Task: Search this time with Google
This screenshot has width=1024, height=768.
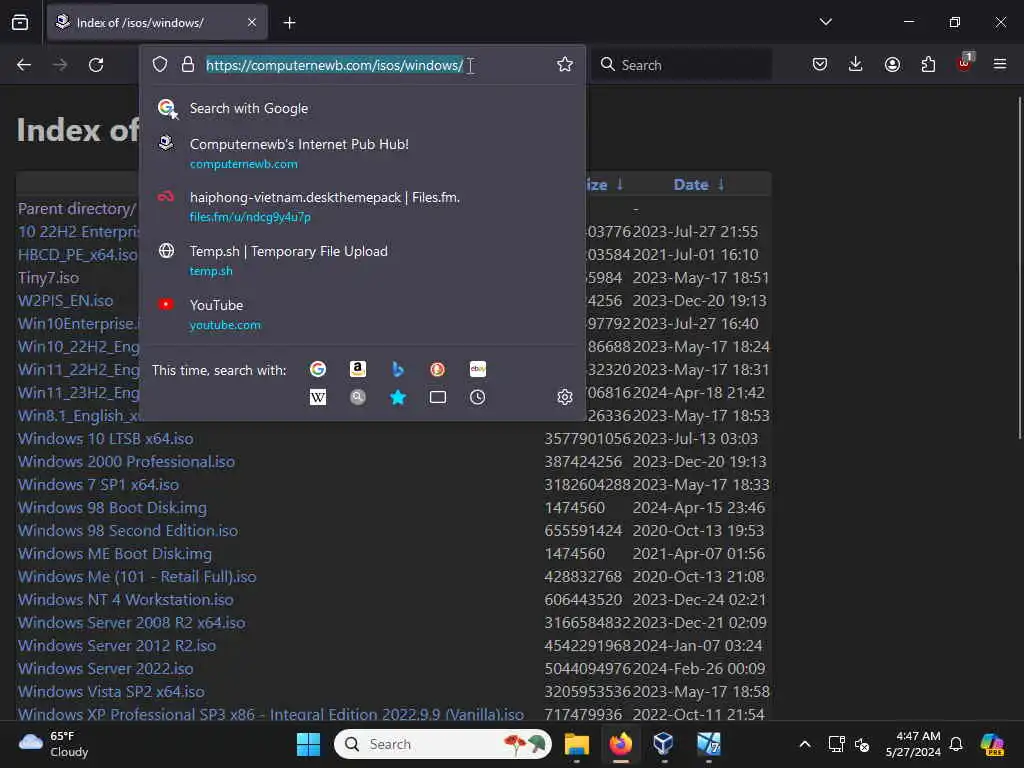Action: coord(318,369)
